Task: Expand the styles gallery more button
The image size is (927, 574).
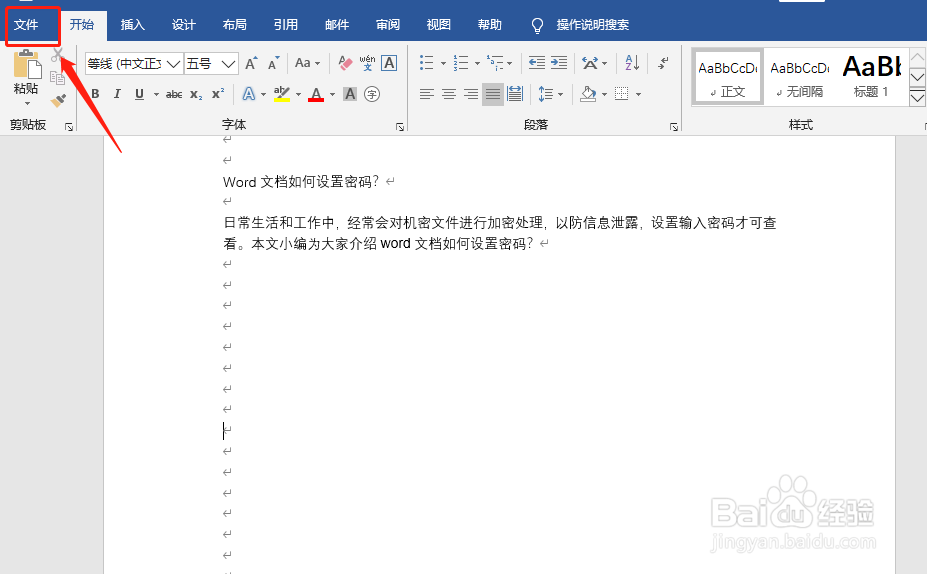Action: (x=918, y=98)
